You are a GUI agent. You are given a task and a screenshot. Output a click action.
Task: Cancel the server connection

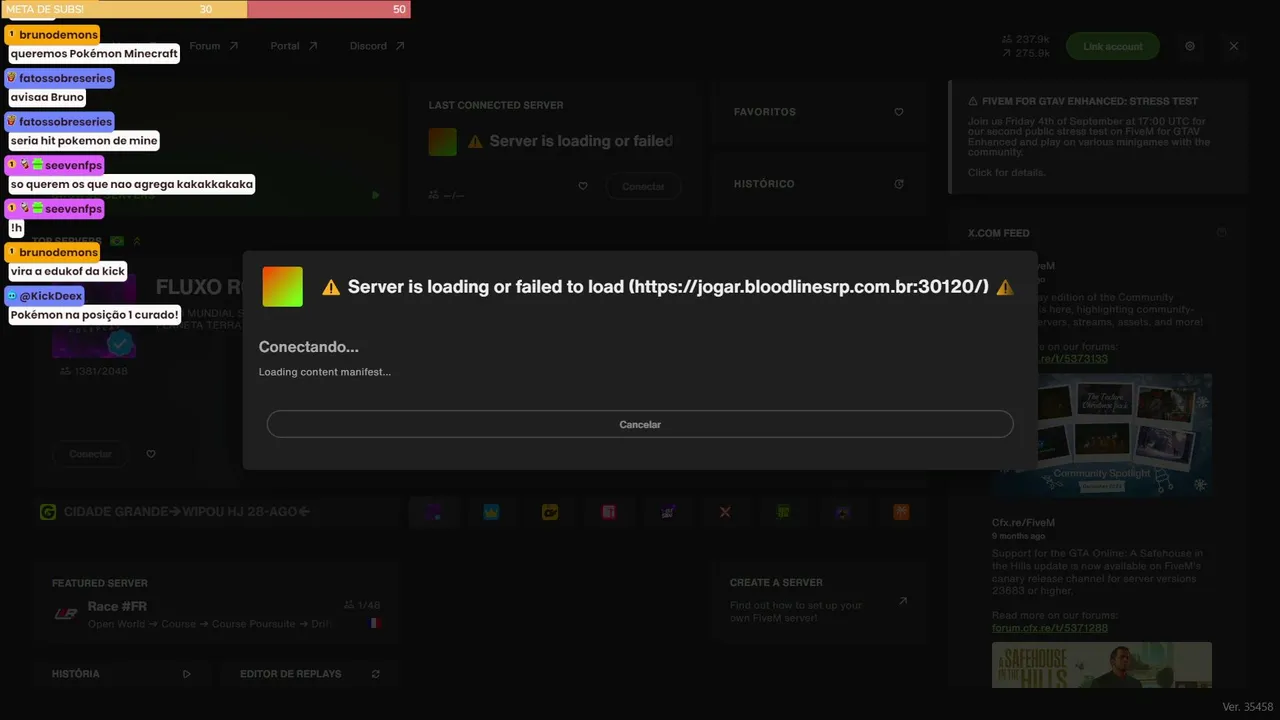click(x=640, y=424)
